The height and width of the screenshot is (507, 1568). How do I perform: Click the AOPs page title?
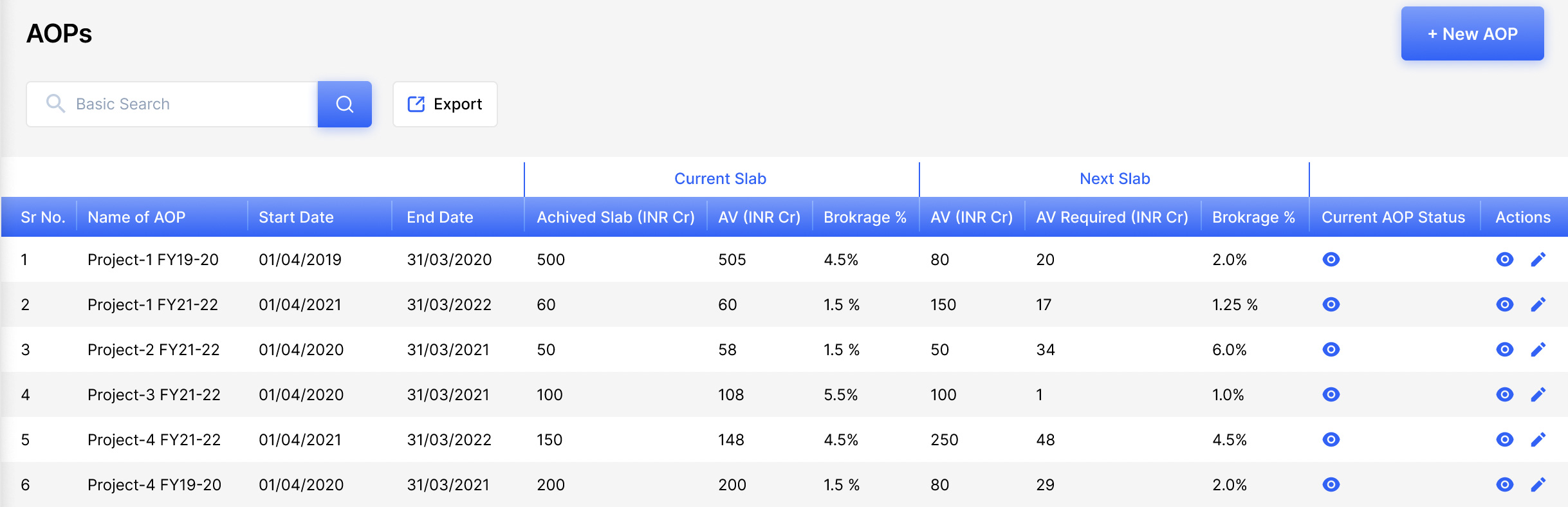[59, 33]
